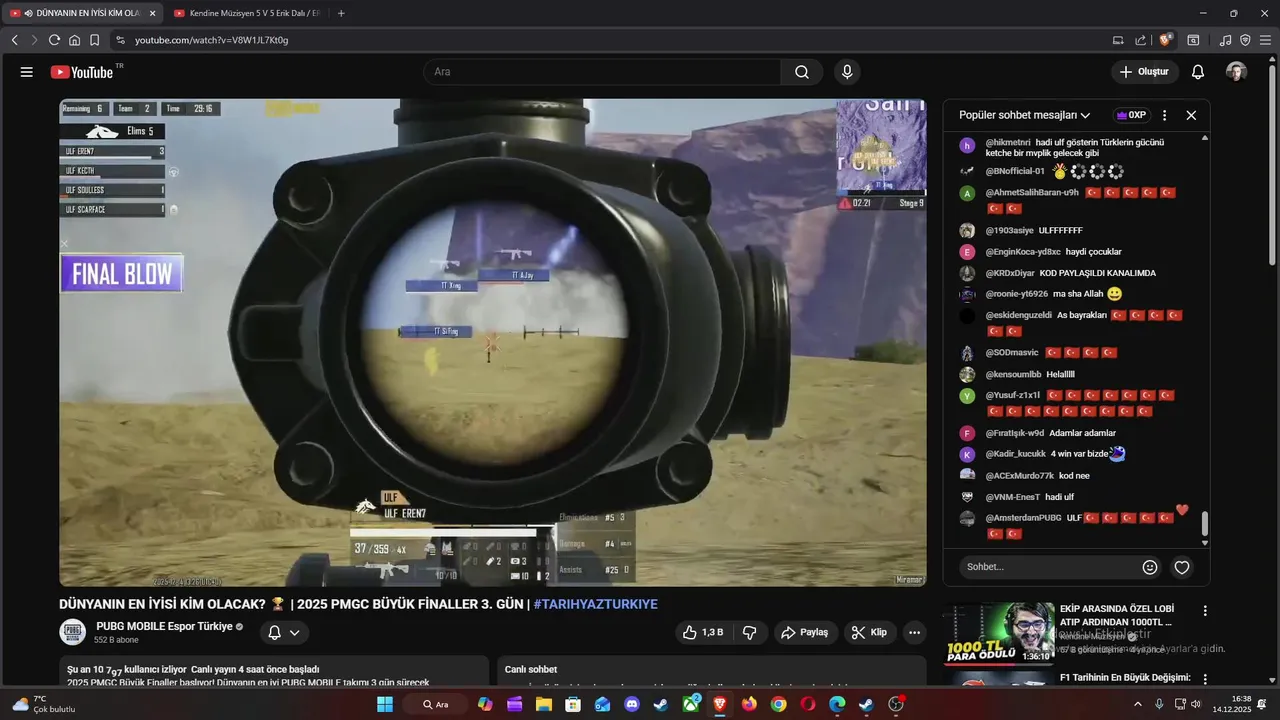The height and width of the screenshot is (720, 1280).
Task: Open the YouTube guide hamburger menu
Action: point(27,72)
